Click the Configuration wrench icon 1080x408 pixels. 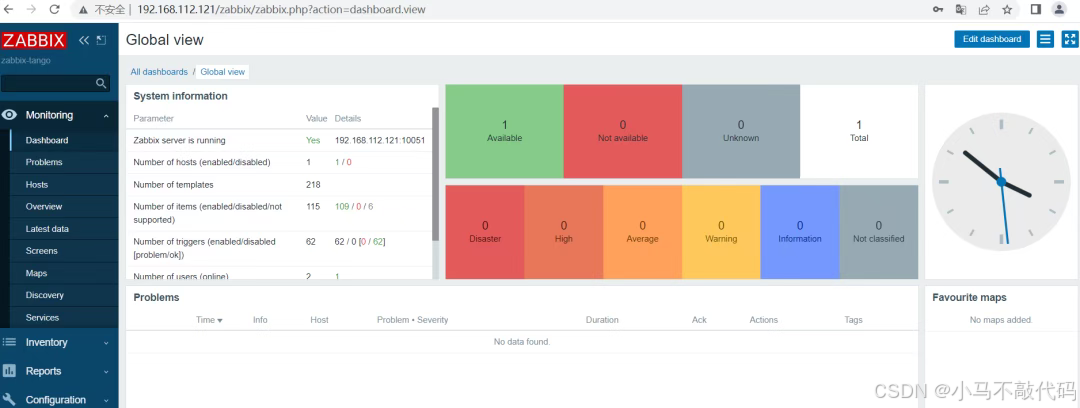[x=10, y=400]
